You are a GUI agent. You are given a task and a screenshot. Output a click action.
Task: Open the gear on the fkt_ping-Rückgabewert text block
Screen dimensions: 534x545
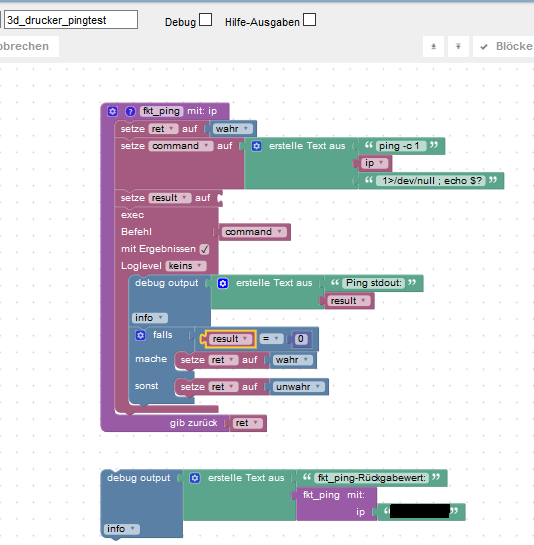click(x=195, y=478)
